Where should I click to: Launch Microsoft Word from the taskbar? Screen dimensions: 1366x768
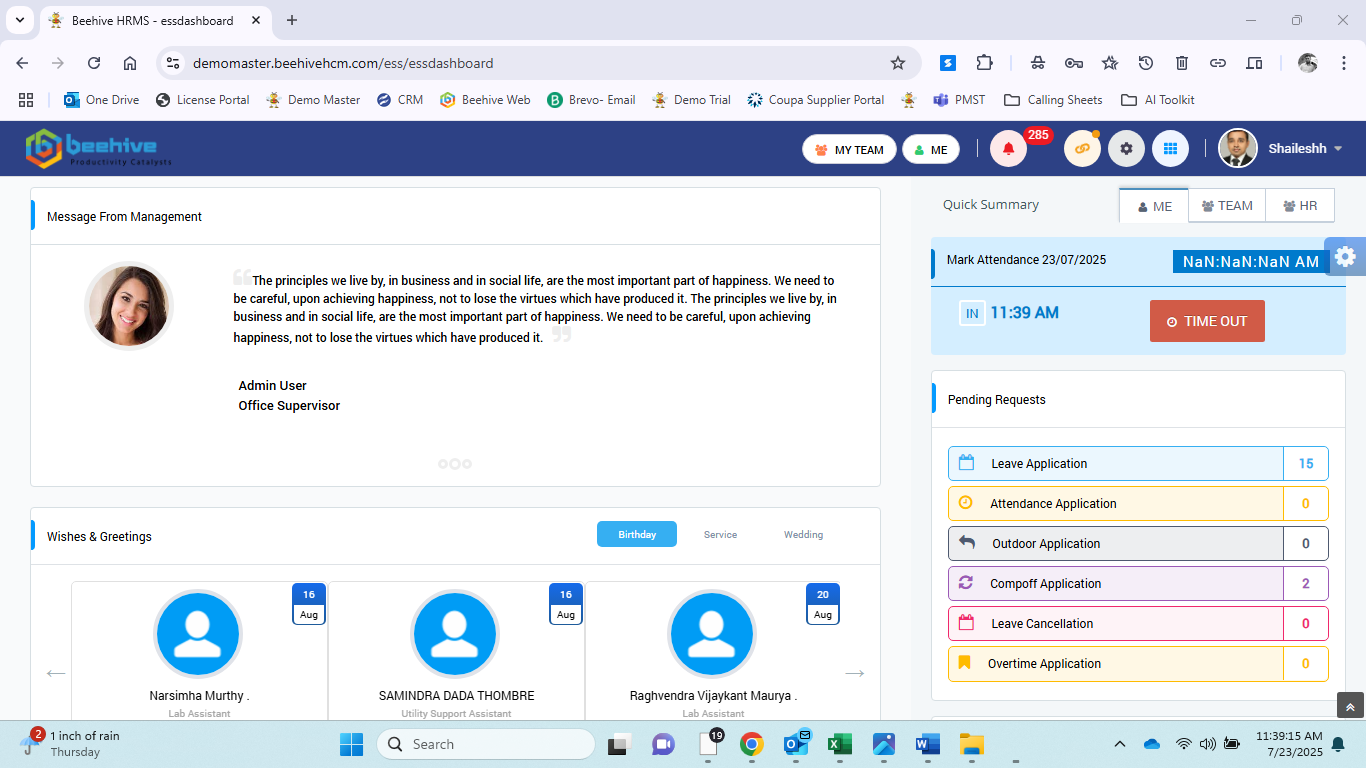click(927, 744)
